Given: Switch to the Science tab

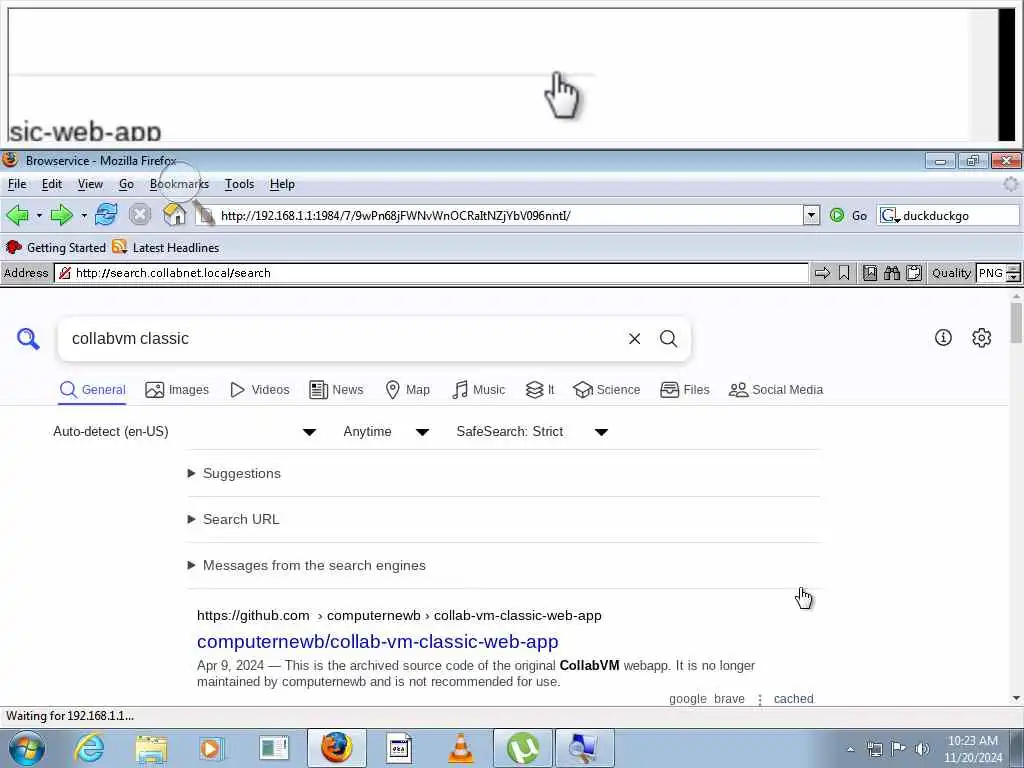Looking at the screenshot, I should point(607,390).
